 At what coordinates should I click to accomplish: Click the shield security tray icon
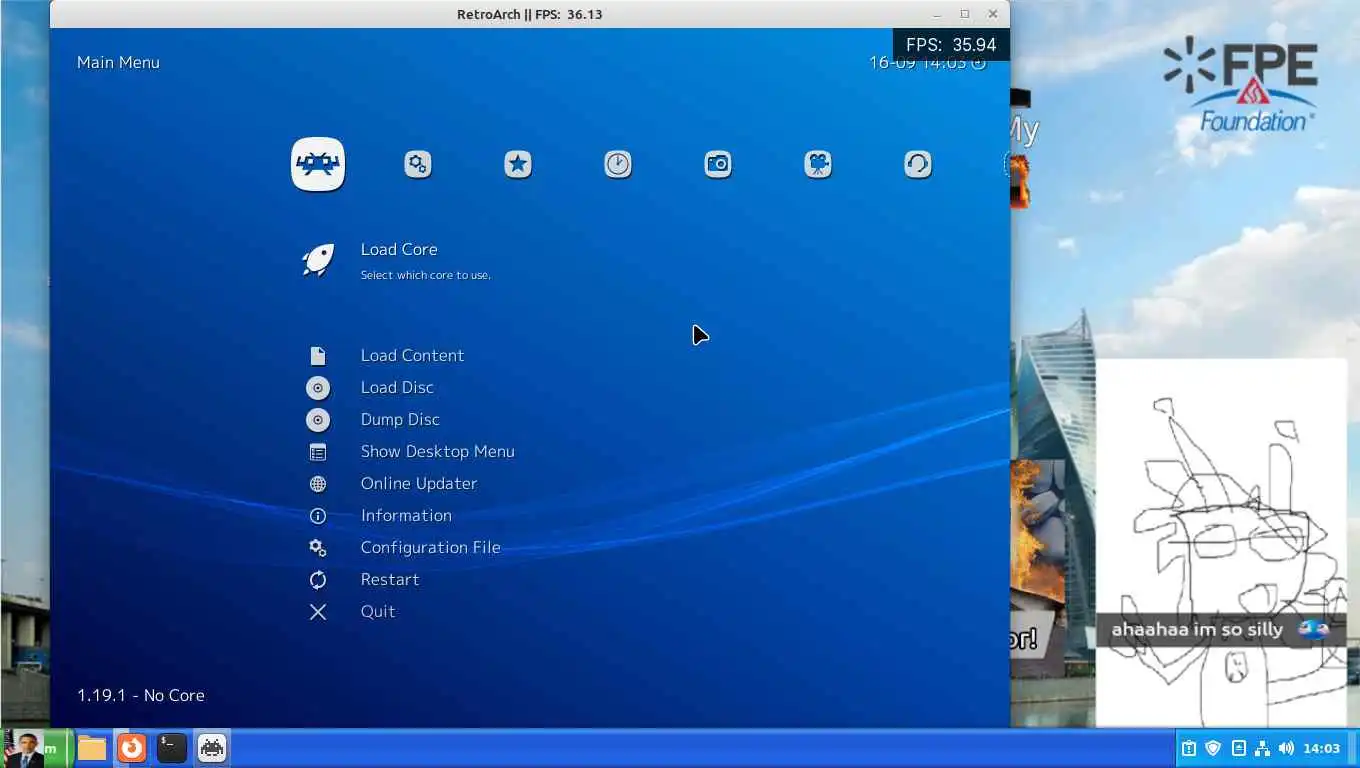tap(1213, 748)
